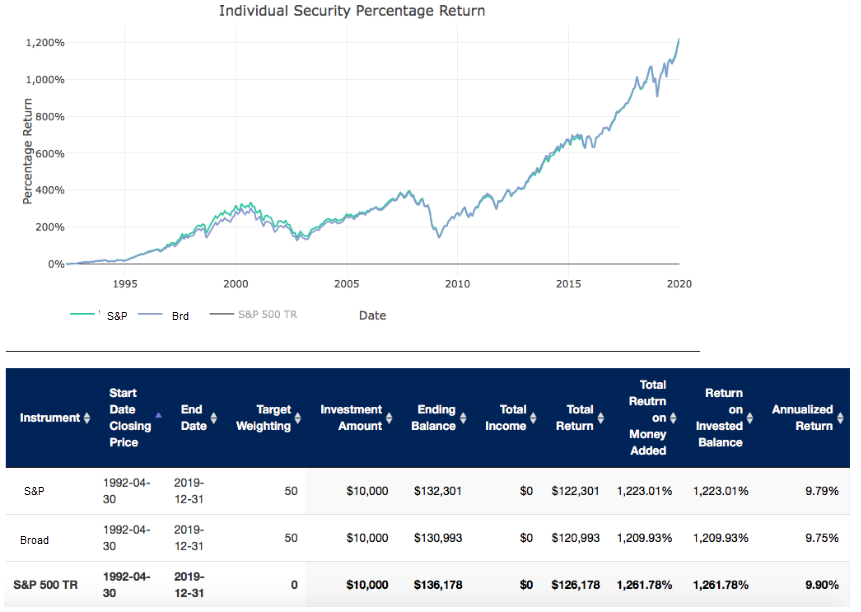
Task: Click target weighting 0 in S&P 500 TR row
Action: [x=294, y=585]
